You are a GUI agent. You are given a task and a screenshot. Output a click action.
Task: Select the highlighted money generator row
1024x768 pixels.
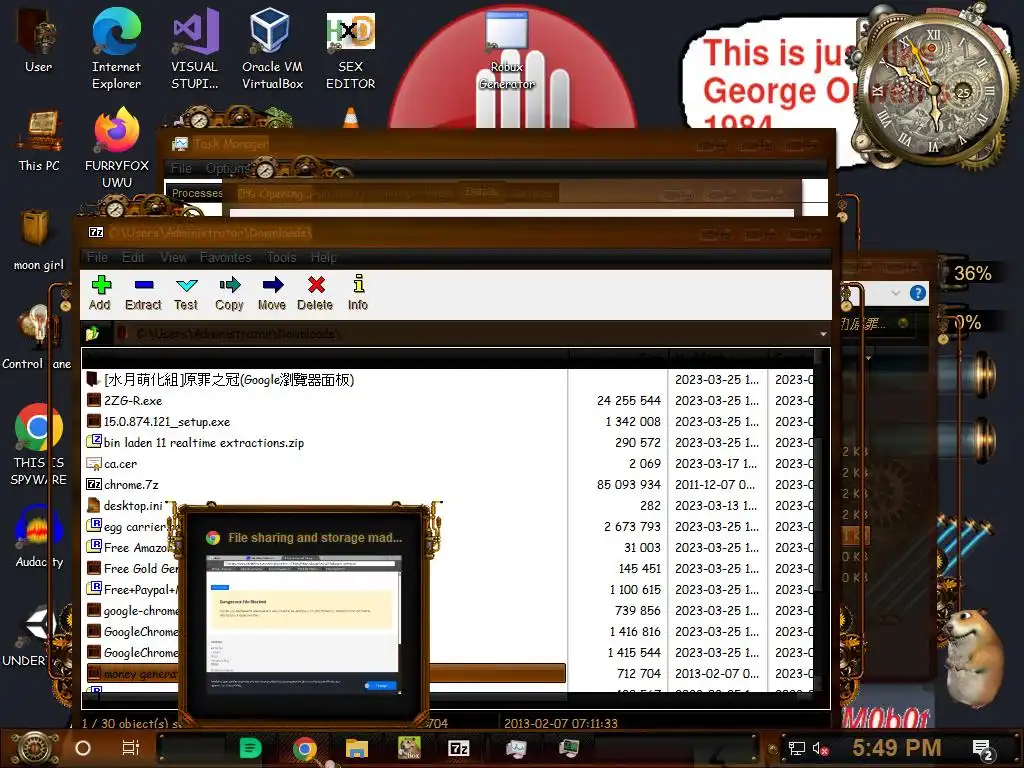(327, 673)
